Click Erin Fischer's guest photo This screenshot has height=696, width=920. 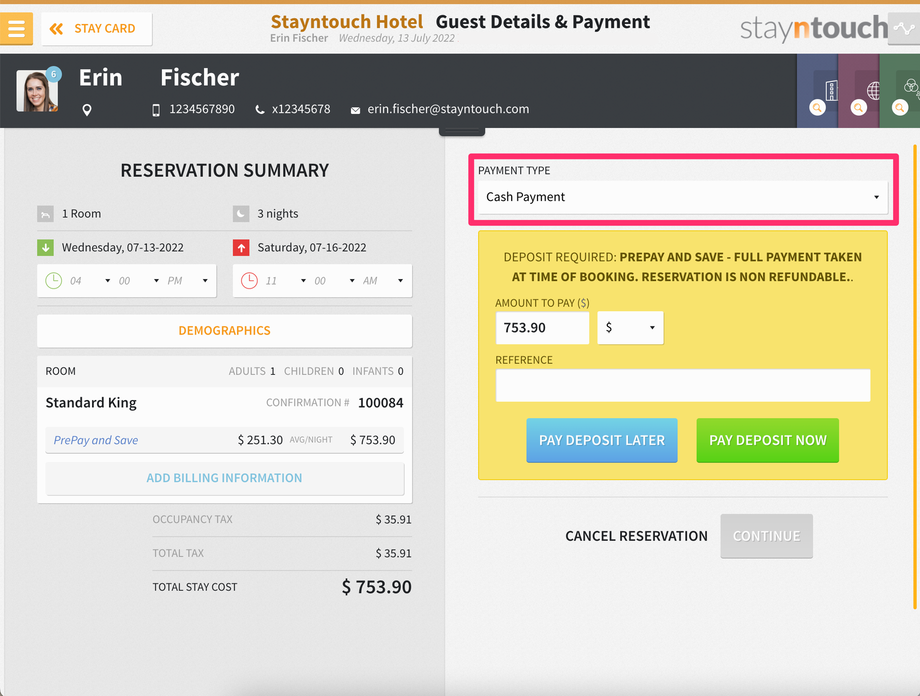click(37, 90)
